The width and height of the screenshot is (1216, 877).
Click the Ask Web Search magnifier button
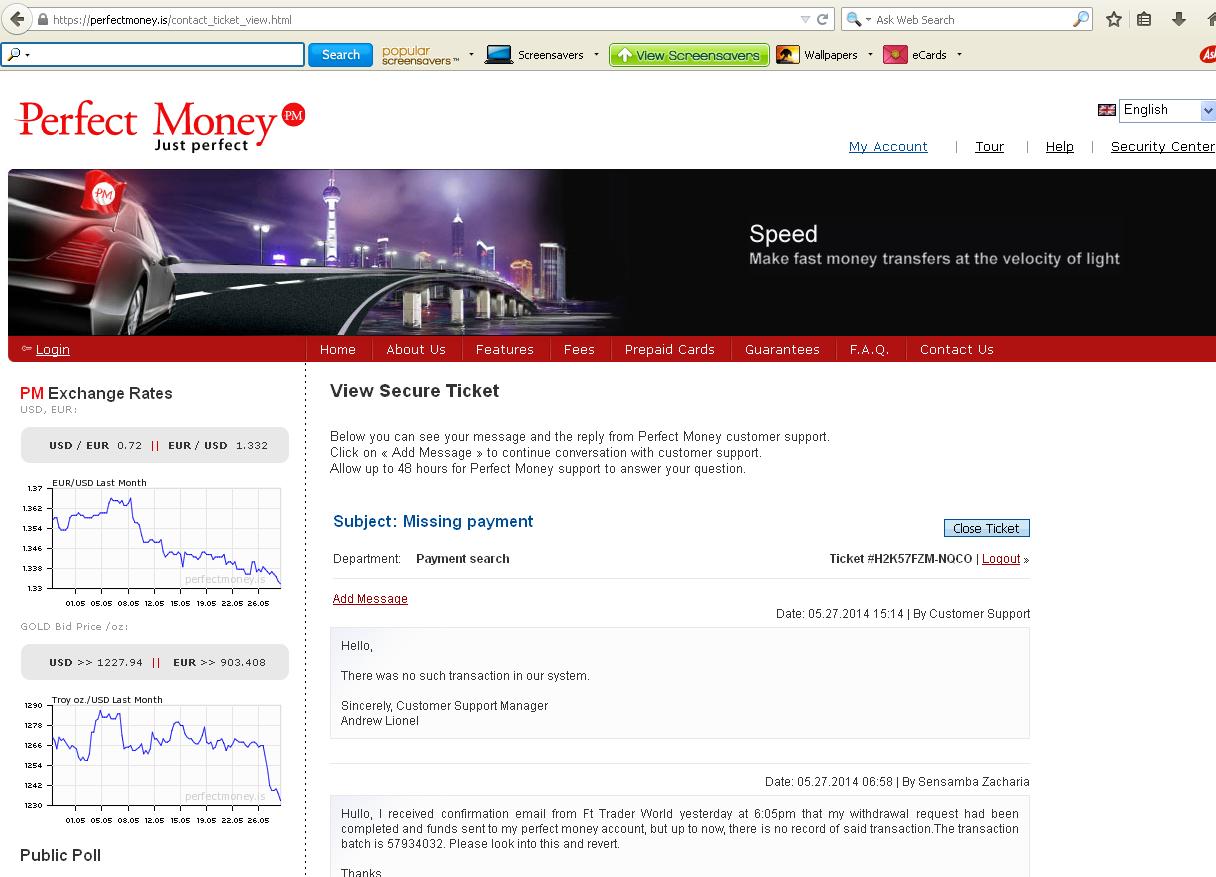coord(1080,19)
